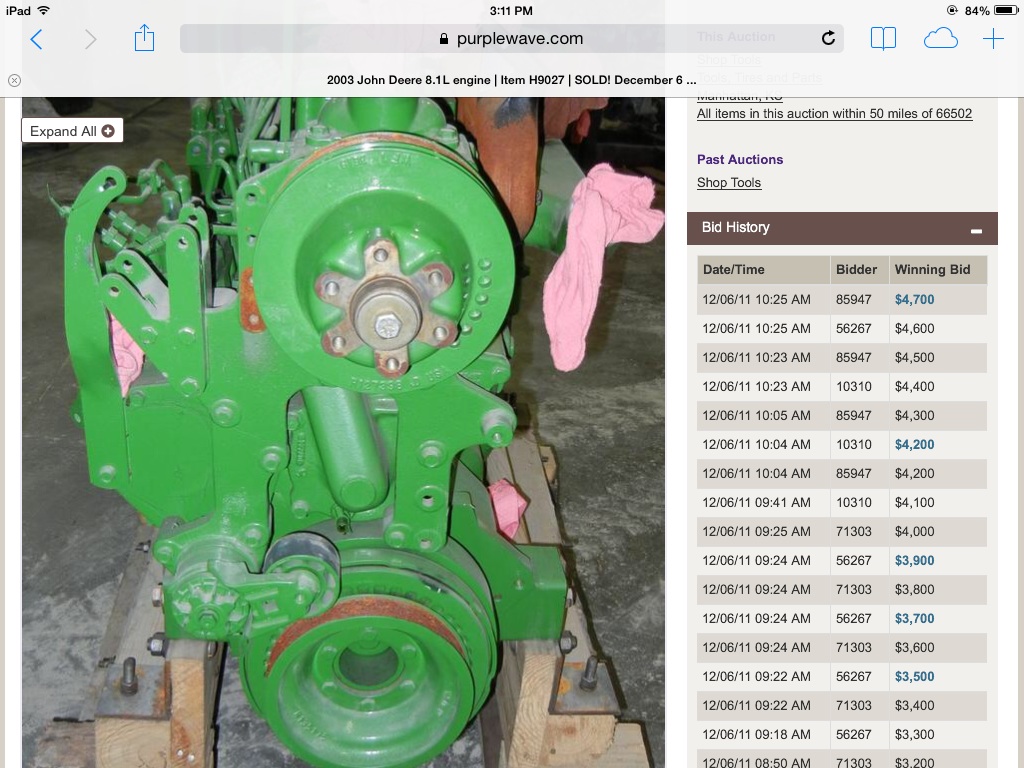Navigate back with the Safari back arrow
Image resolution: width=1024 pixels, height=768 pixels.
tap(36, 38)
